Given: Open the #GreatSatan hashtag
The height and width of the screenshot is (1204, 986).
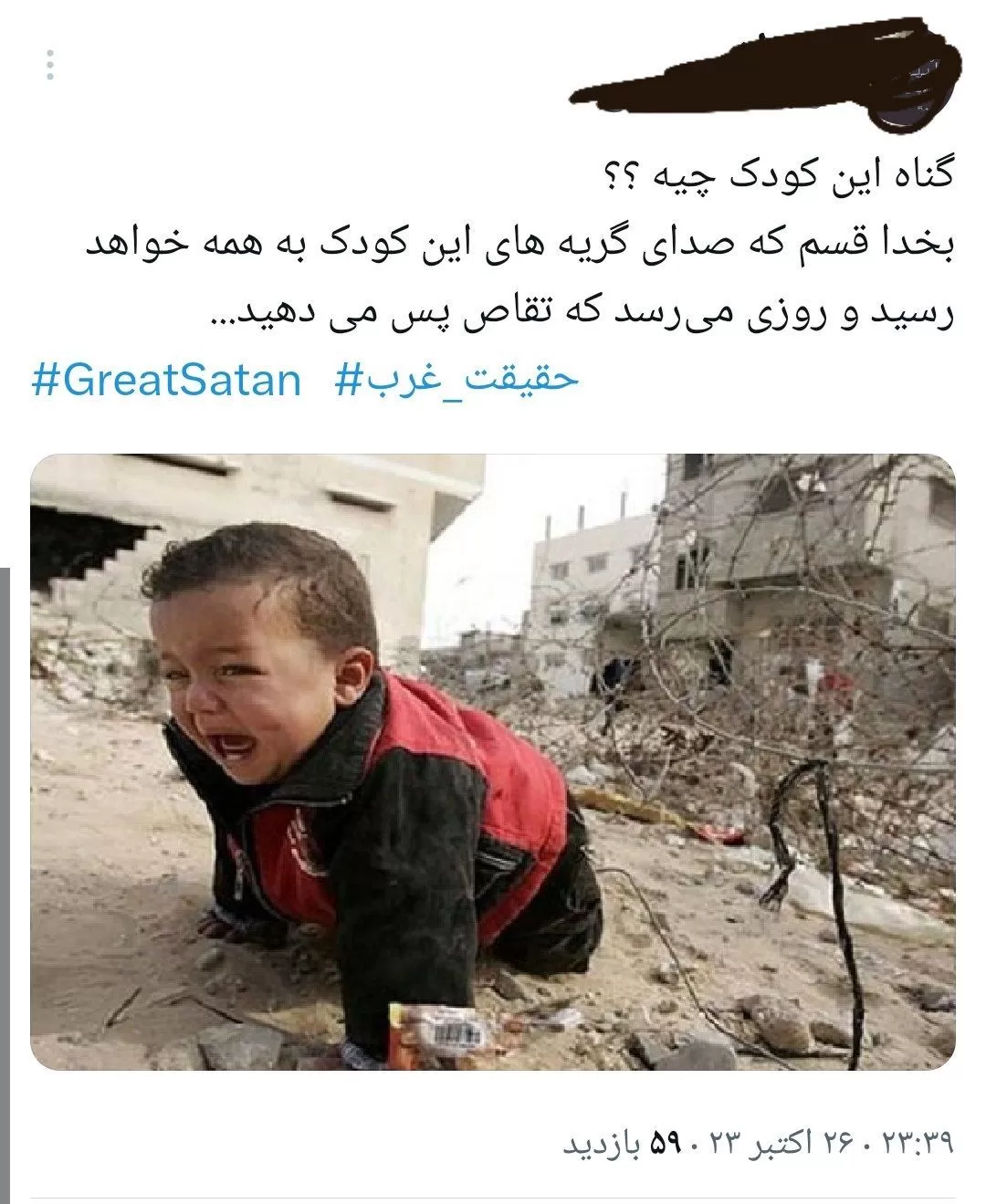Looking at the screenshot, I should click(x=166, y=380).
